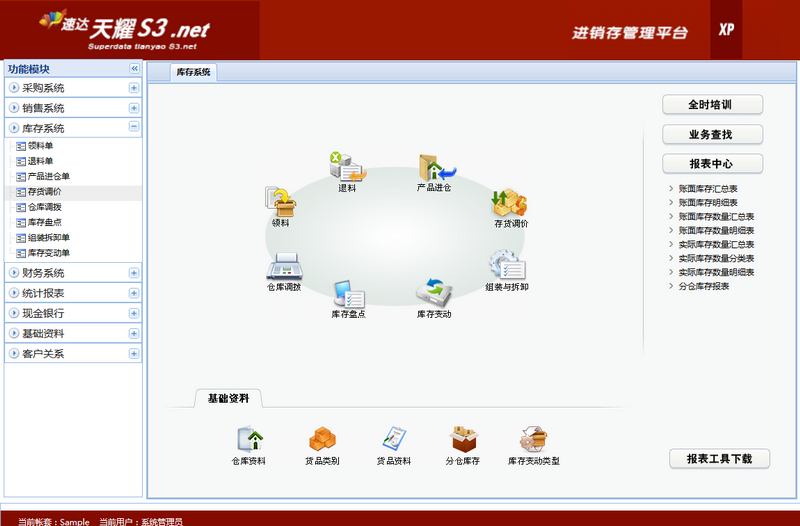Collapse the 库存系统 module
The height and width of the screenshot is (526, 800).
133,127
